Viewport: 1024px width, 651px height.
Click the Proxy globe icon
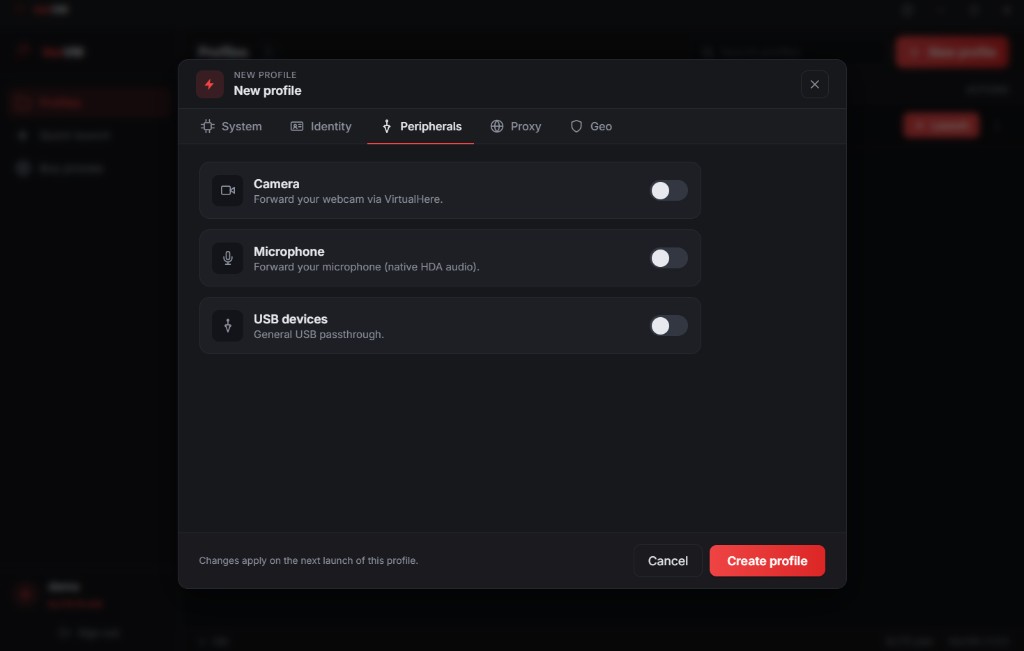(x=497, y=126)
